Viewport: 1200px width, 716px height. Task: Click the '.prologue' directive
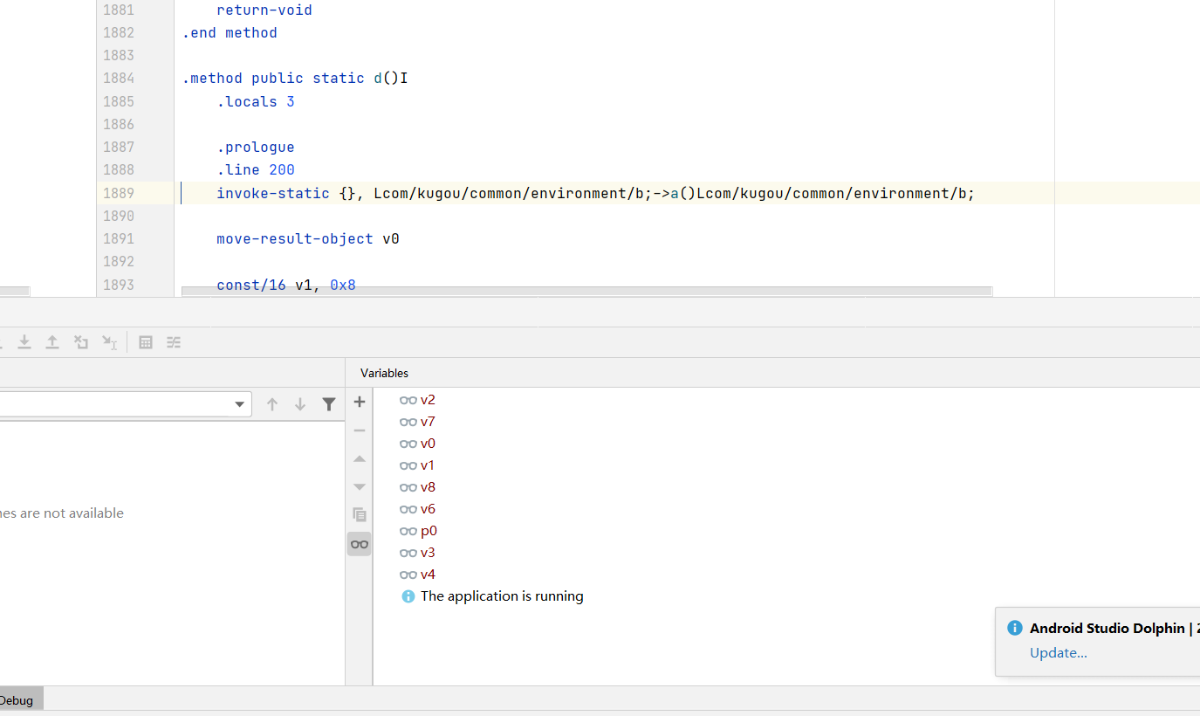coord(255,147)
